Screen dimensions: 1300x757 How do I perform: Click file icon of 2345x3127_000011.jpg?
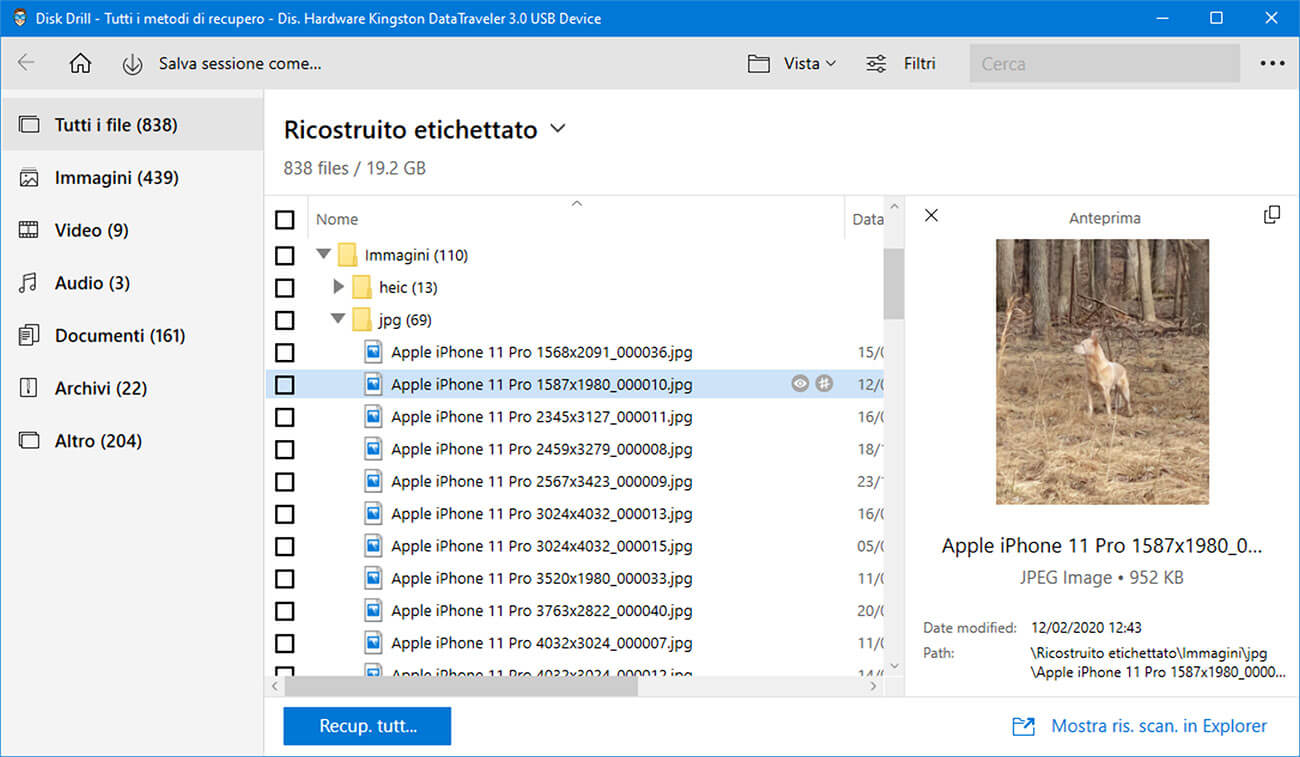pyautogui.click(x=374, y=416)
